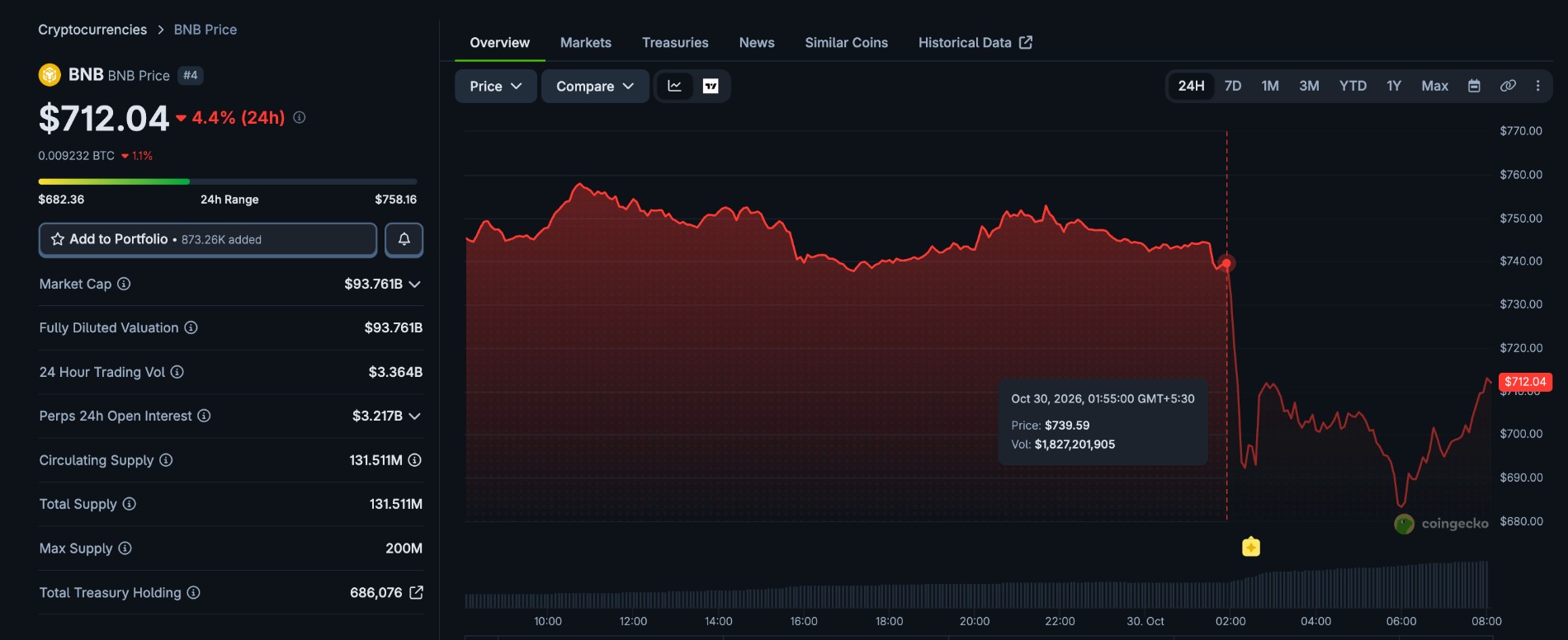Select 7D time range
Image resolution: width=1568 pixels, height=640 pixels.
(x=1233, y=86)
